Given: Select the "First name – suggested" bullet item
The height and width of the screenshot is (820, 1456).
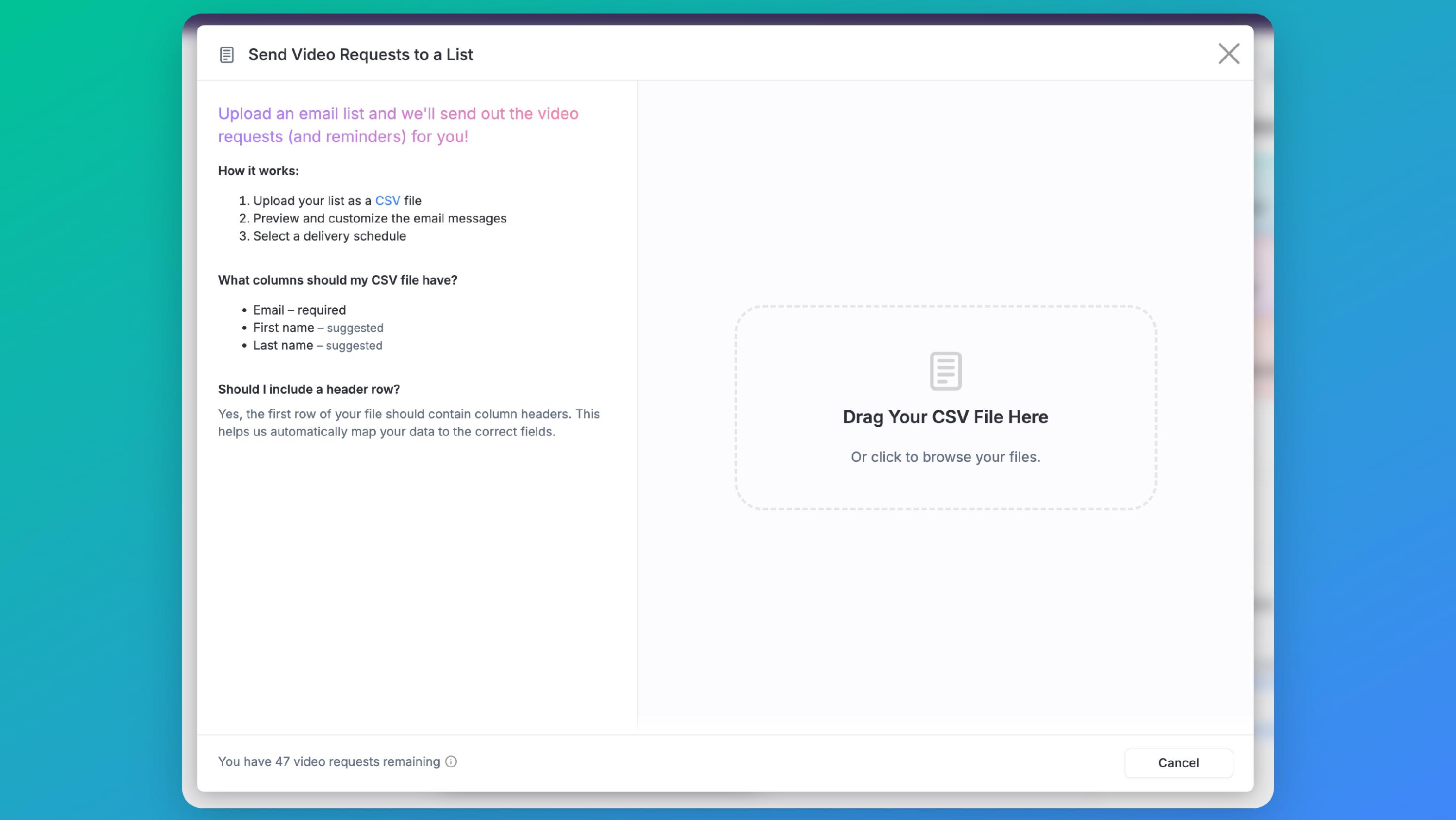Looking at the screenshot, I should click(318, 327).
